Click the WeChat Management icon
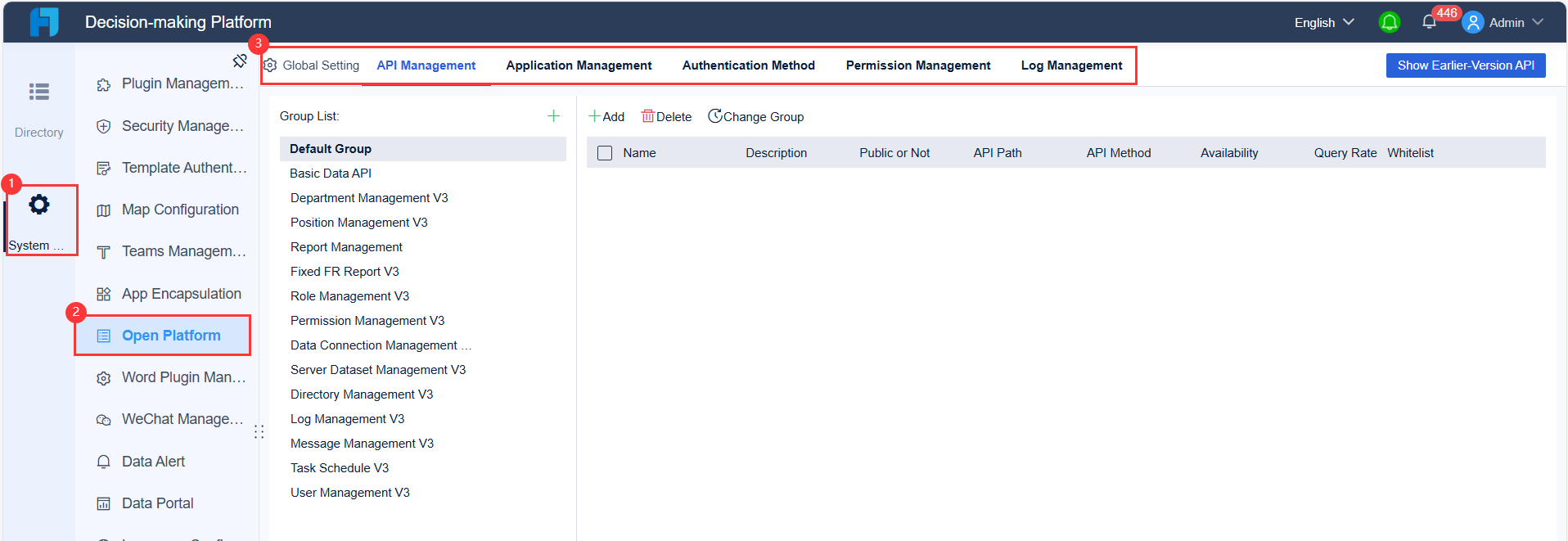Screen dimensions: 1568x541 pyautogui.click(x=103, y=420)
